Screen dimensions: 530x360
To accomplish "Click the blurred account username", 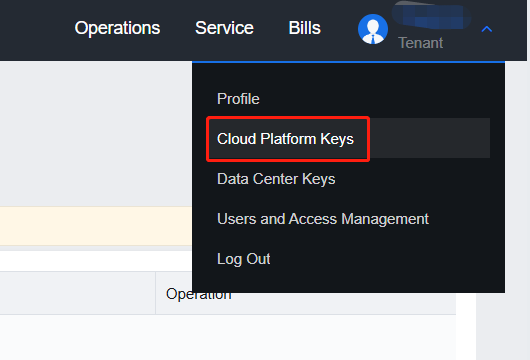I will [x=432, y=15].
